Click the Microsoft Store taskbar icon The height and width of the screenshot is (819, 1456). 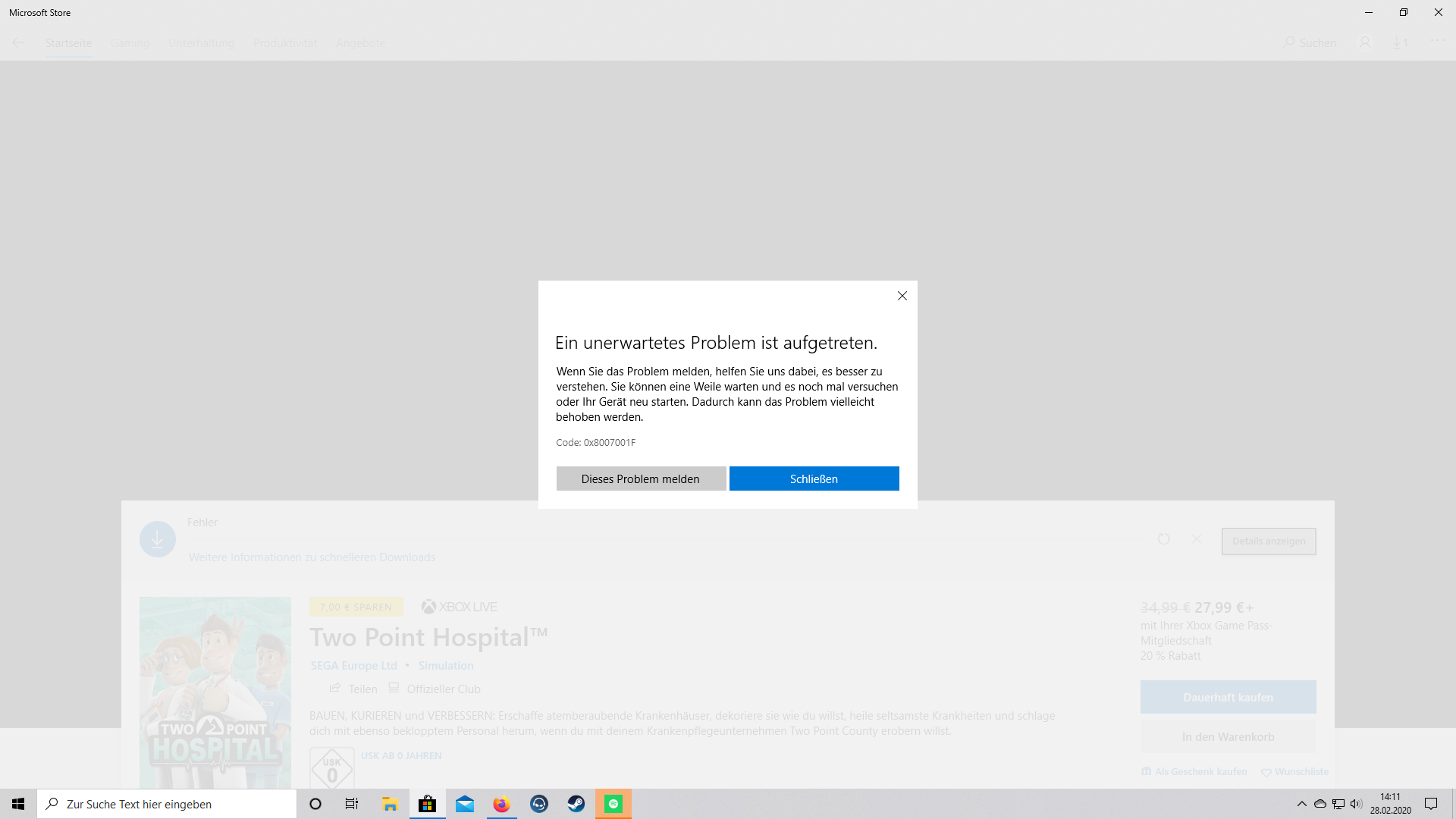click(x=428, y=804)
